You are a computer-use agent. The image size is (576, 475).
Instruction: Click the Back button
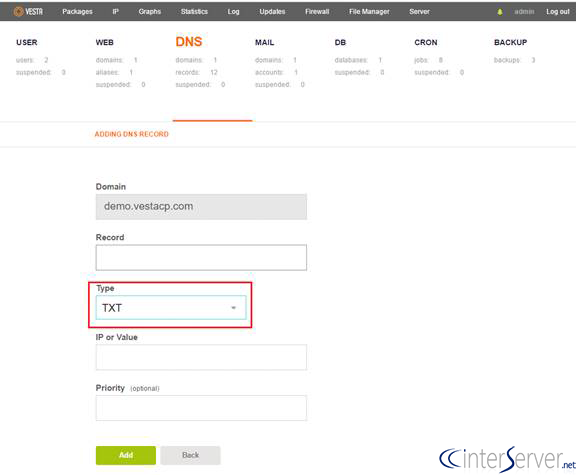pyautogui.click(x=190, y=455)
